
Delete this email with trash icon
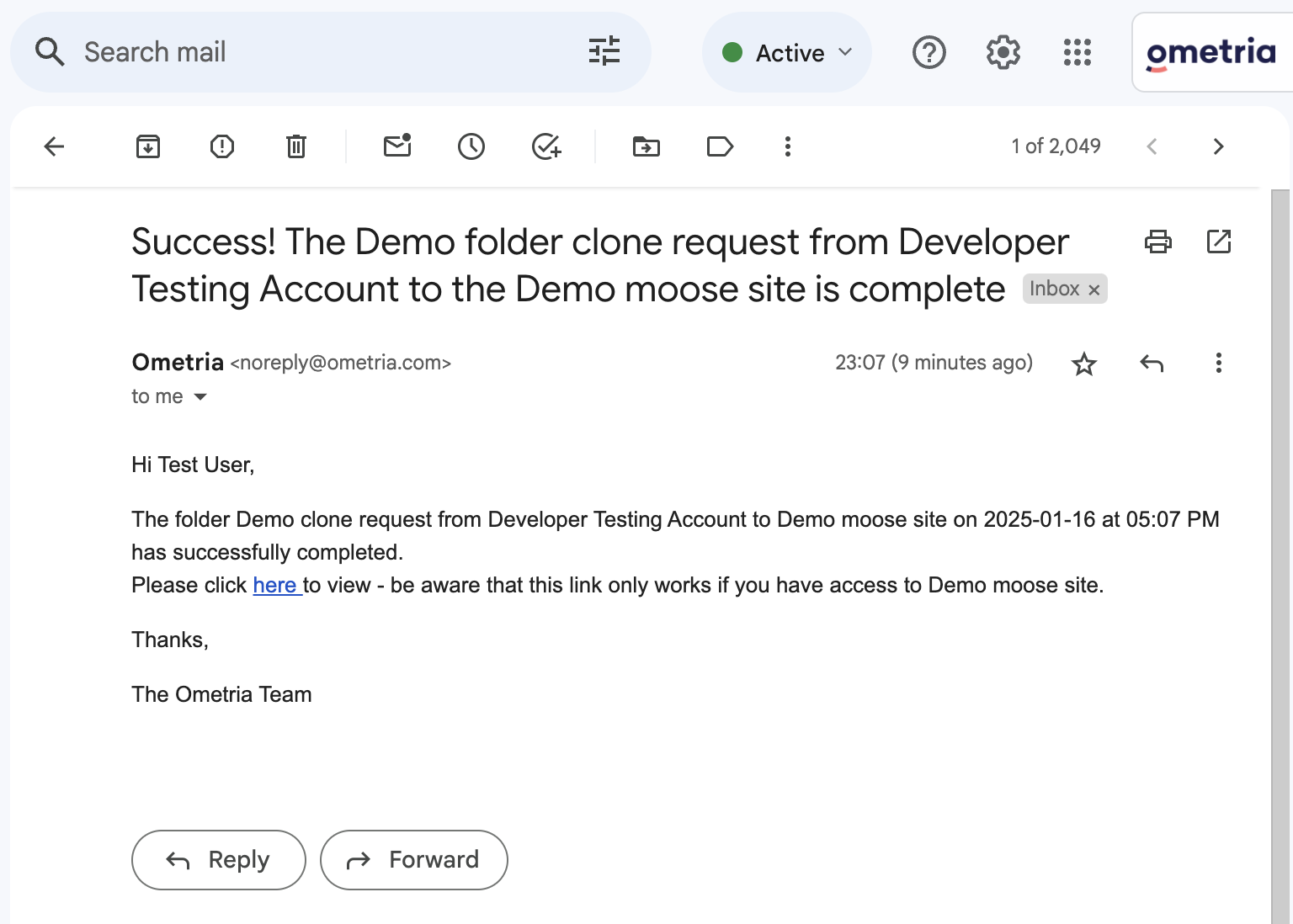(296, 146)
